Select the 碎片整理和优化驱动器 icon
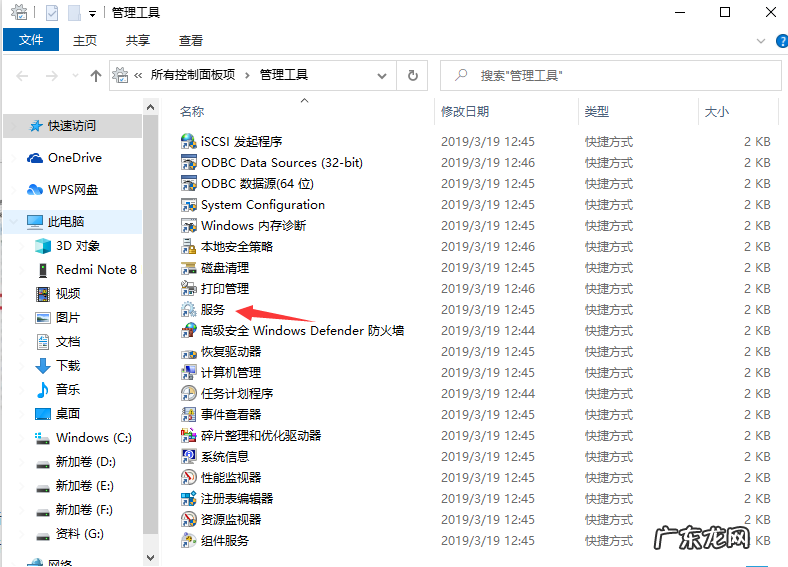Image resolution: width=788 pixels, height=567 pixels. pos(188,436)
